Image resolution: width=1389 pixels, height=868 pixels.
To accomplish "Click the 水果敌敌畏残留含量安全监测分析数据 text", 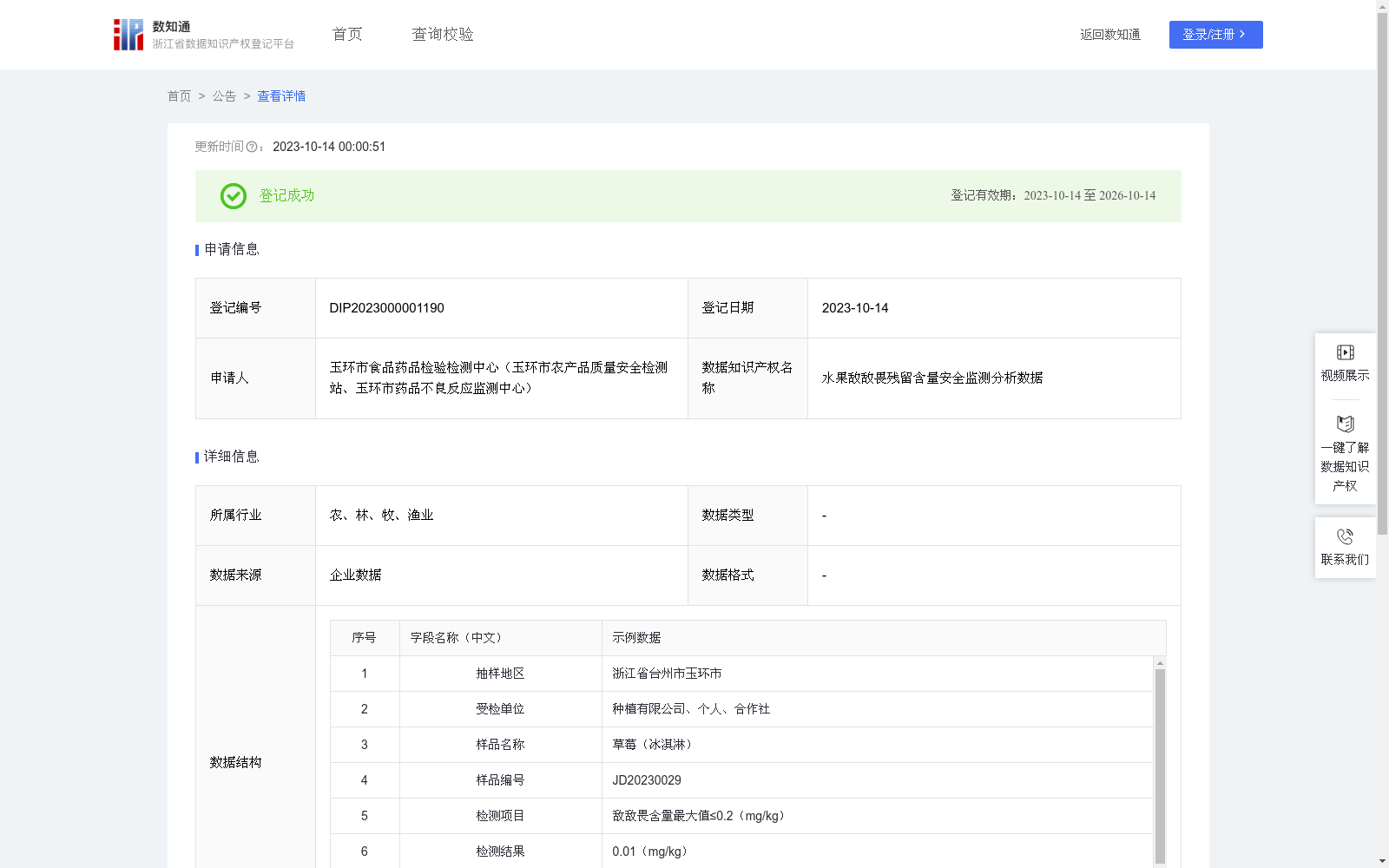I will (932, 378).
